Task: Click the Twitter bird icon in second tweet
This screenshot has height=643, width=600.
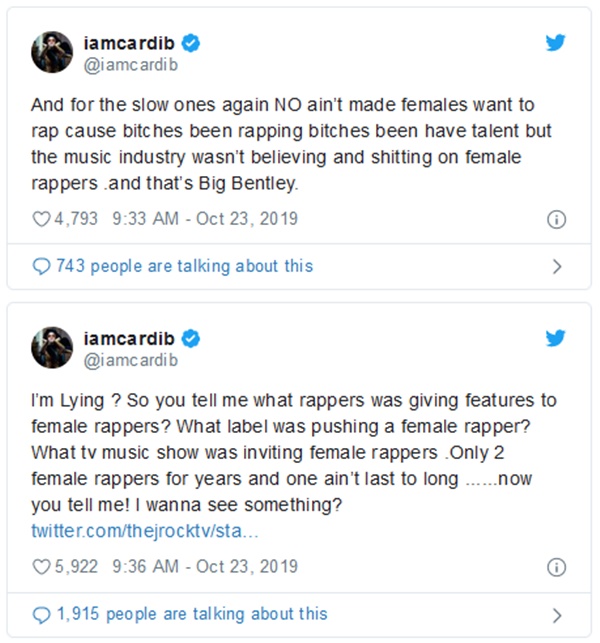Action: pos(556,337)
